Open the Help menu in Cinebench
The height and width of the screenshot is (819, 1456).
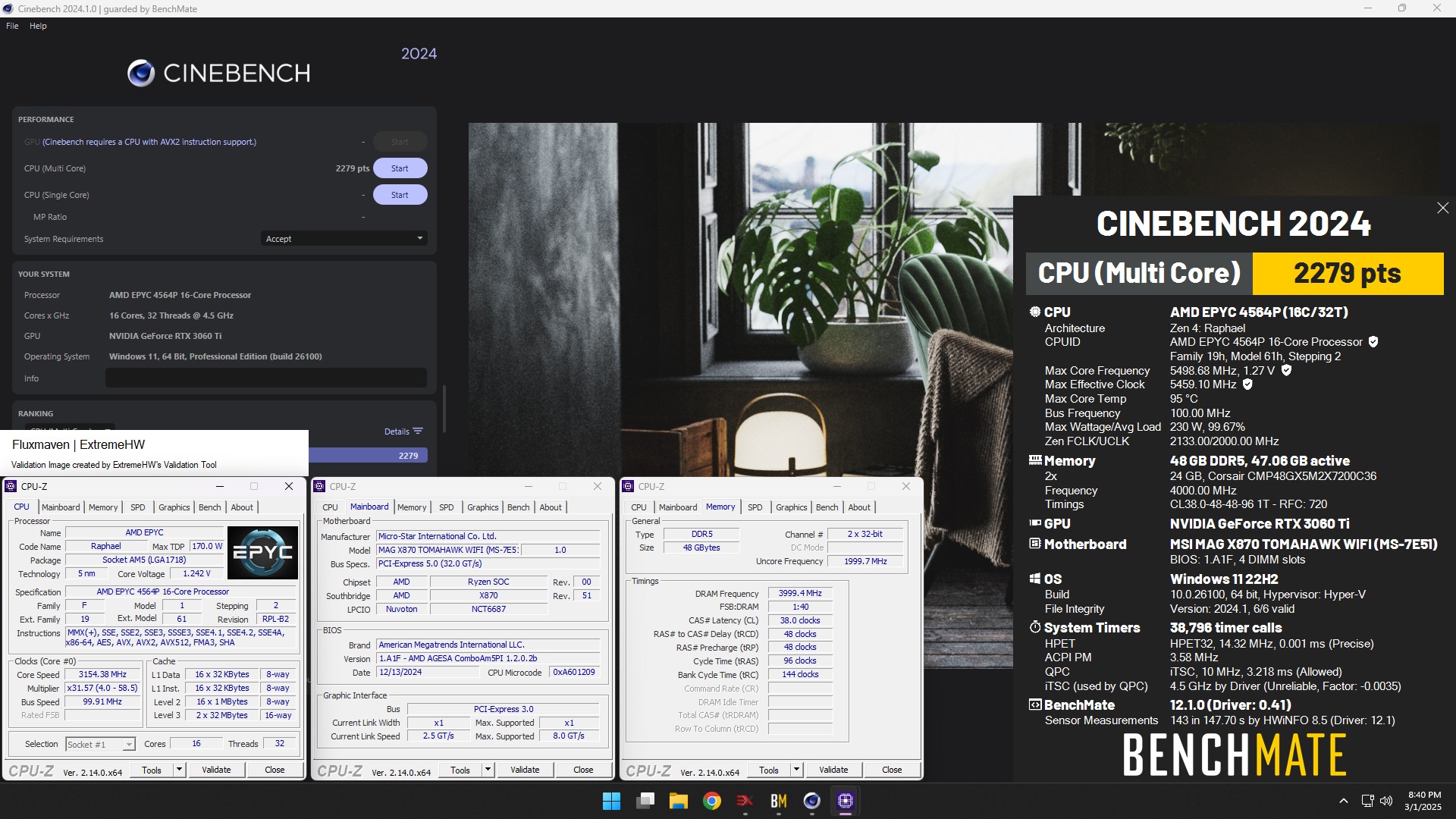click(38, 26)
